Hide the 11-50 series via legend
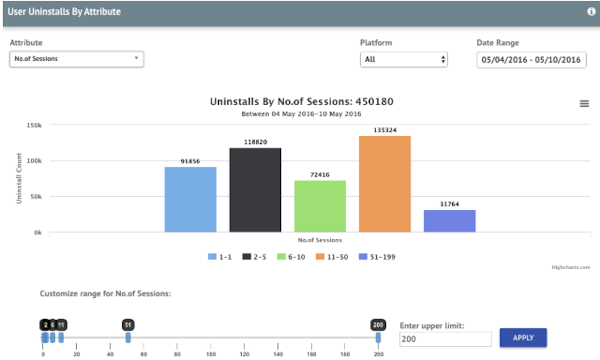 (332, 257)
